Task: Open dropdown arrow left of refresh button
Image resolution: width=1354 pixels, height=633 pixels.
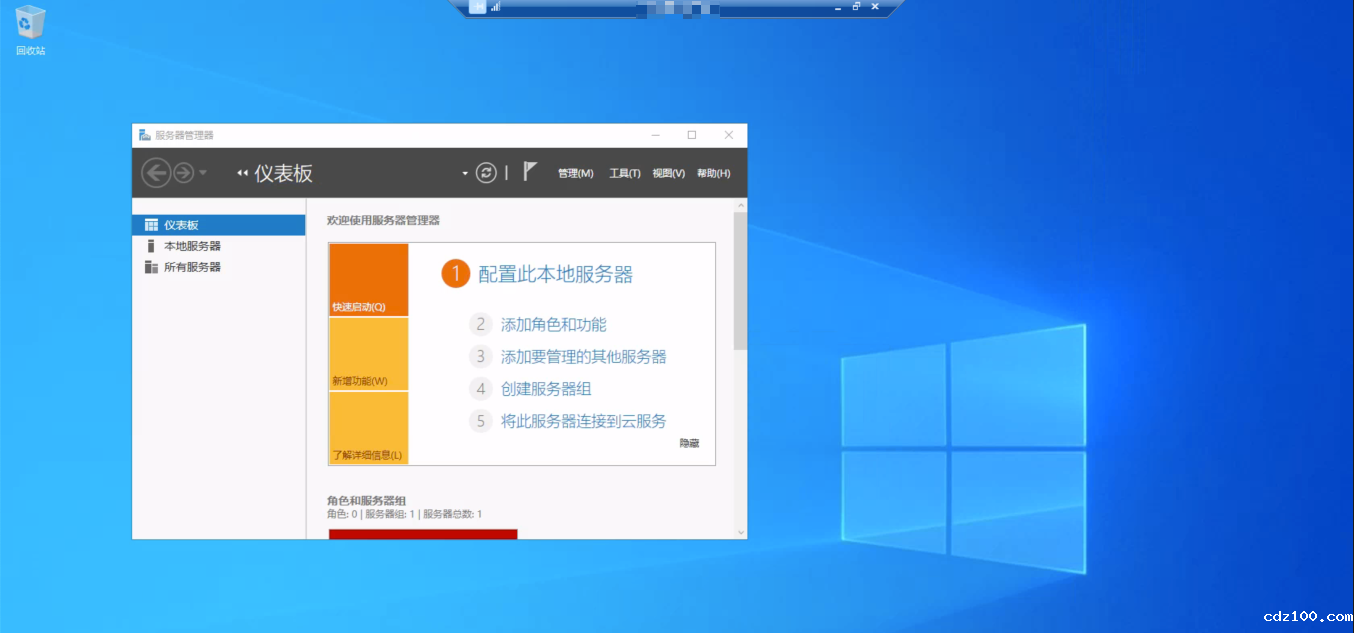Action: 465,174
